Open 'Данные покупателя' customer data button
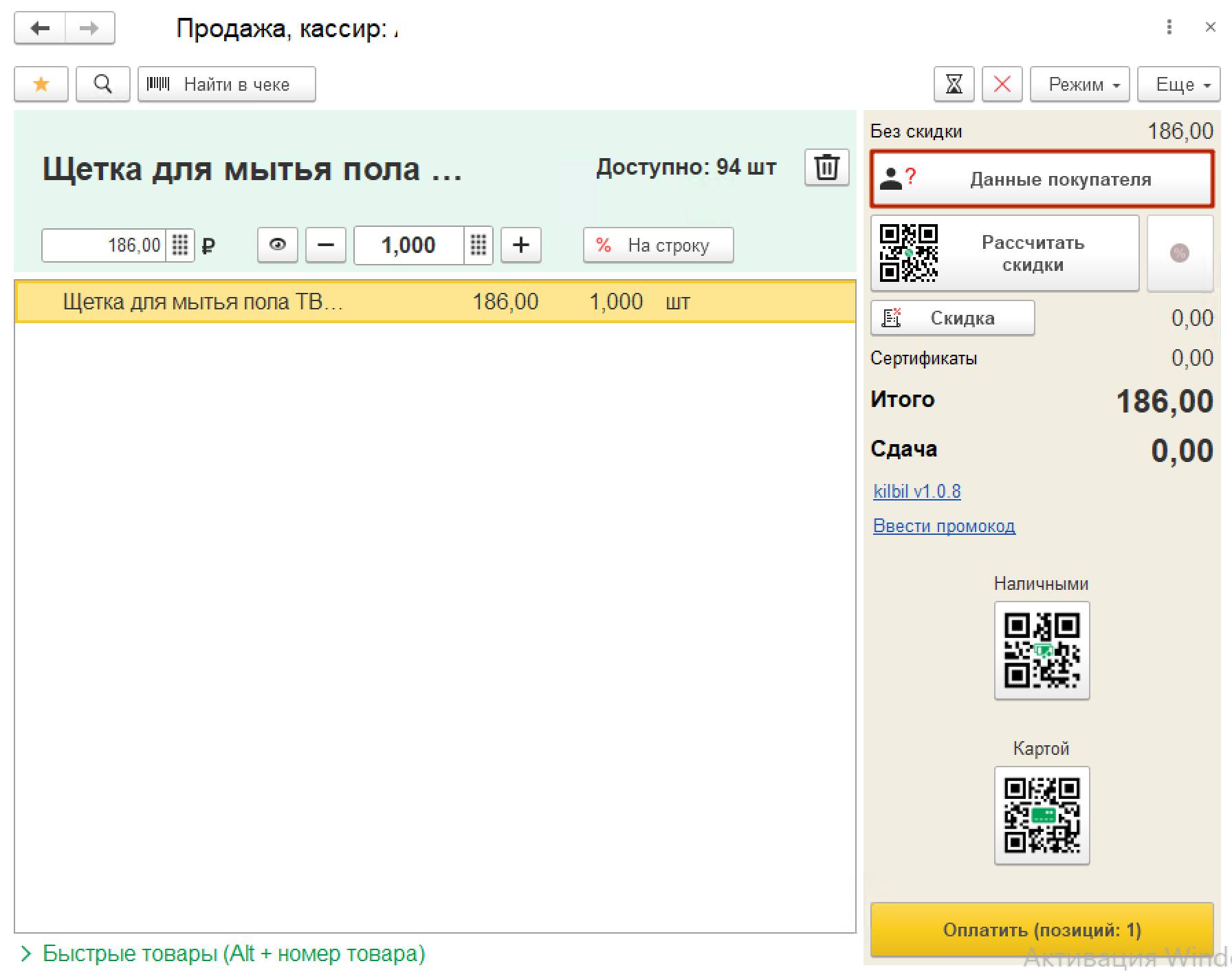This screenshot has width=1232, height=979. 1042,179
